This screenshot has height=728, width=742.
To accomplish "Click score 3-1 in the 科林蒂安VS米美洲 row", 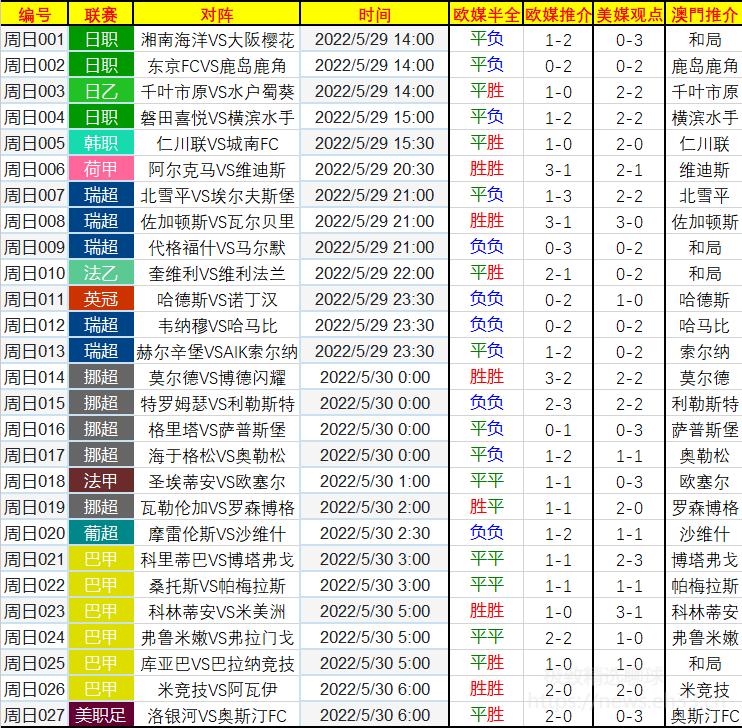I will point(629,612).
